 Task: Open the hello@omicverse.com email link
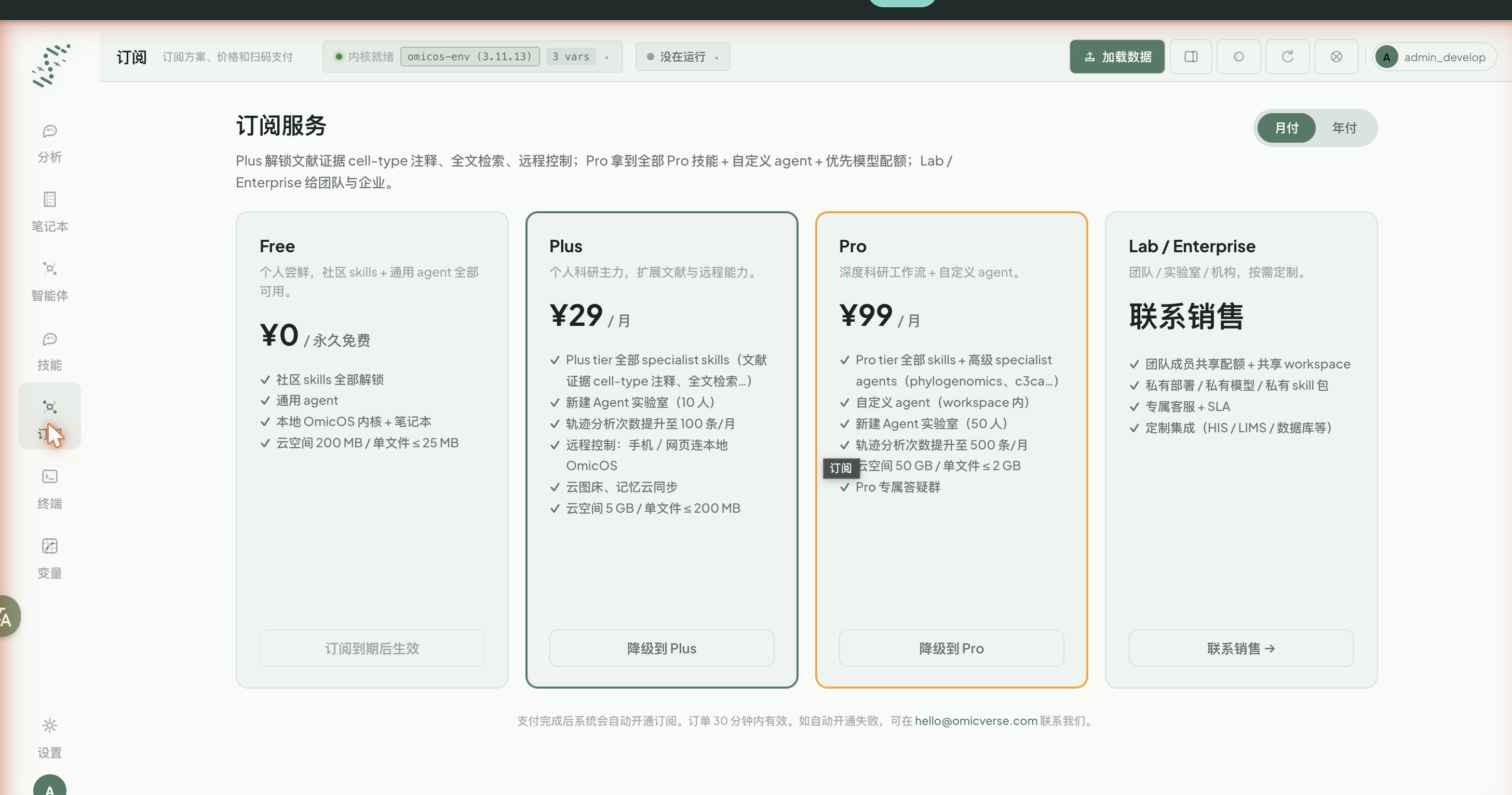click(x=976, y=721)
